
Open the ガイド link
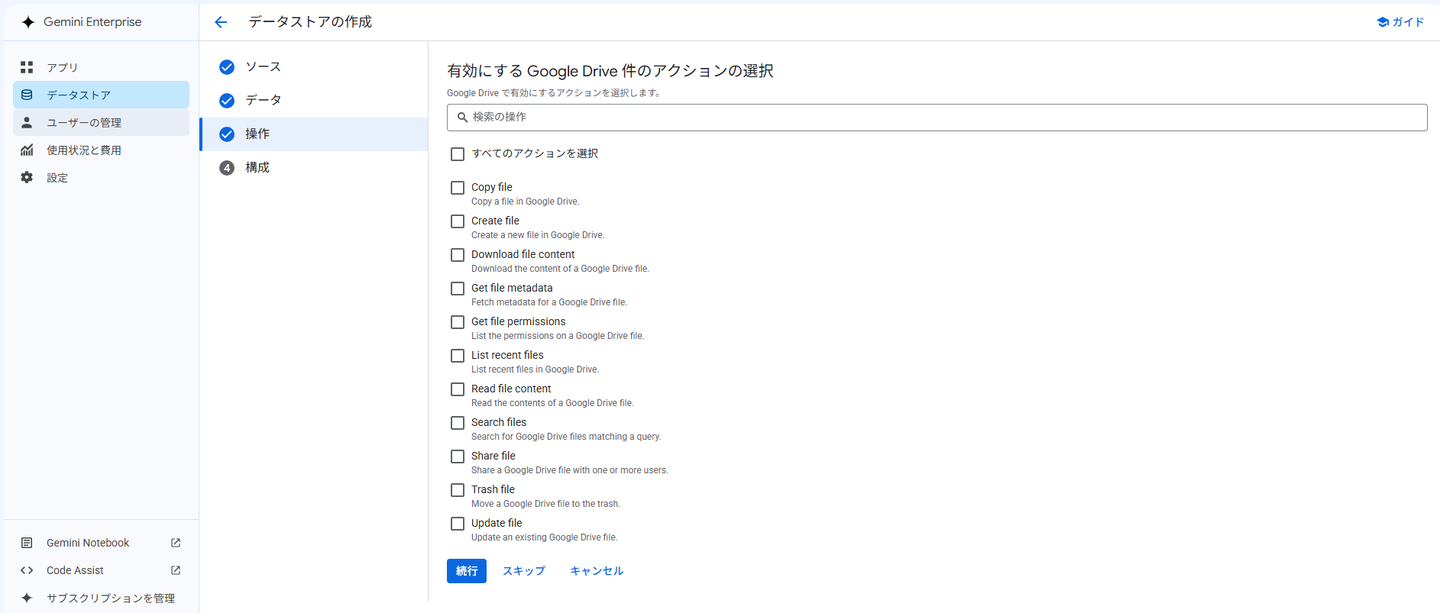1400,22
